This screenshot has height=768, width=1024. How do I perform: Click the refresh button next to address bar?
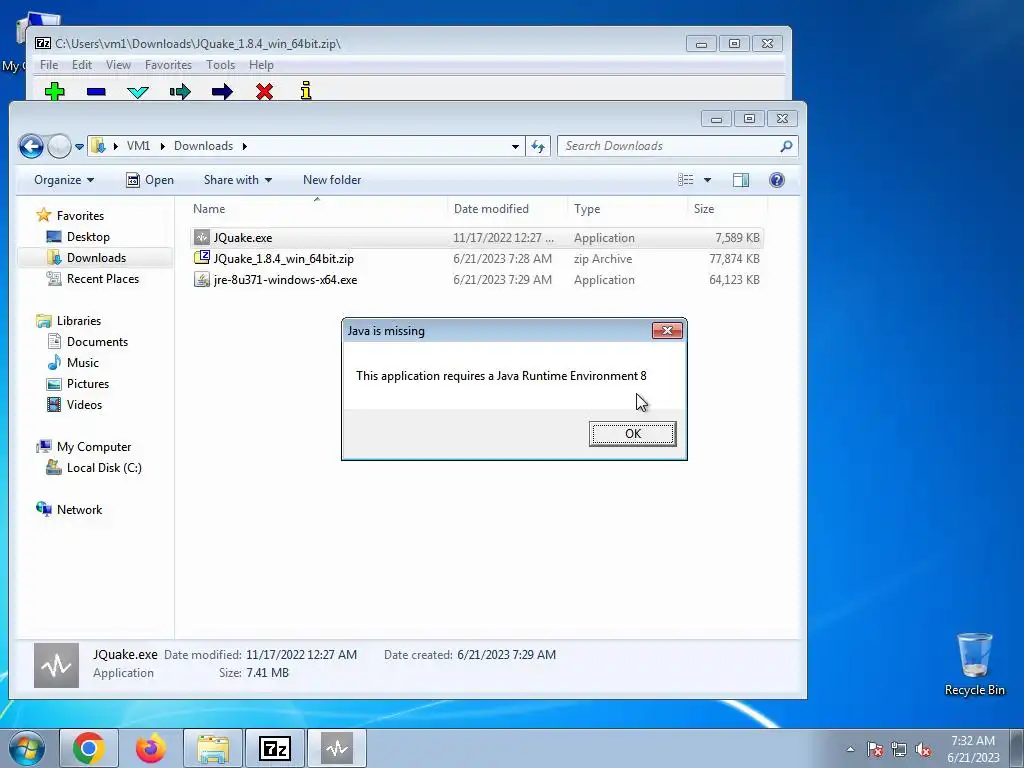coord(538,146)
